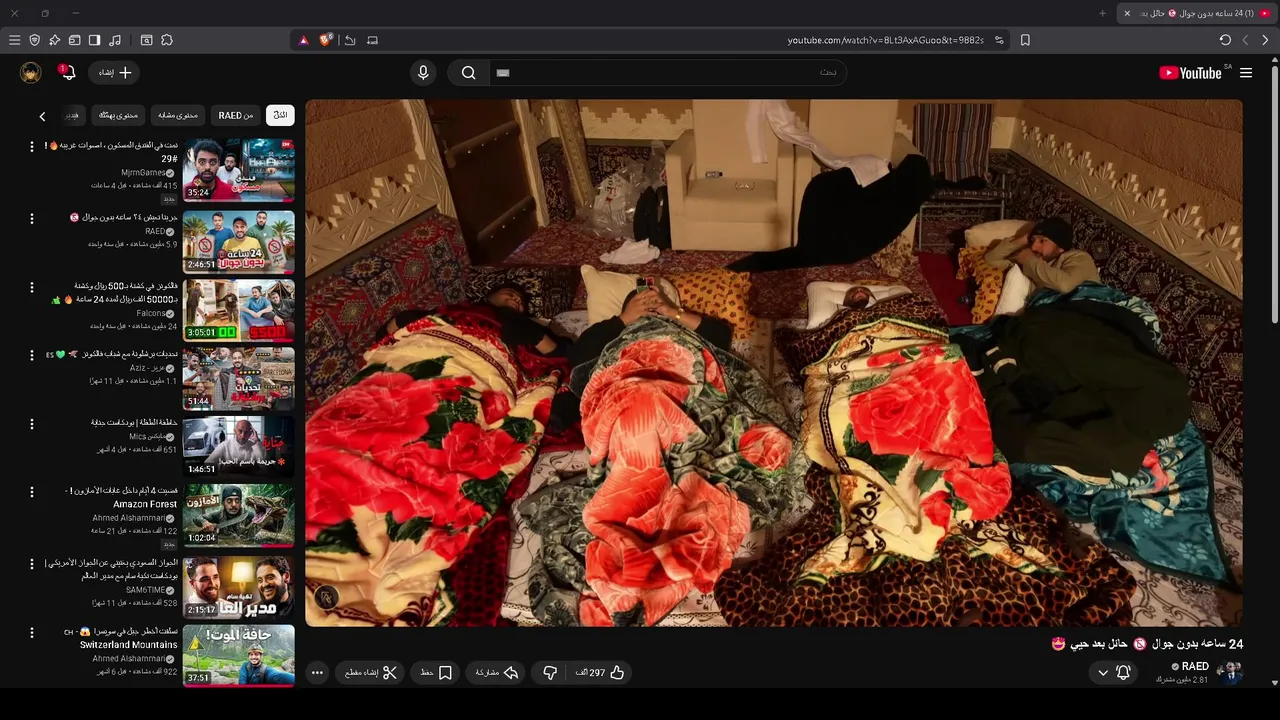Click the YouTube search input field
The height and width of the screenshot is (720, 1280).
[x=667, y=73]
